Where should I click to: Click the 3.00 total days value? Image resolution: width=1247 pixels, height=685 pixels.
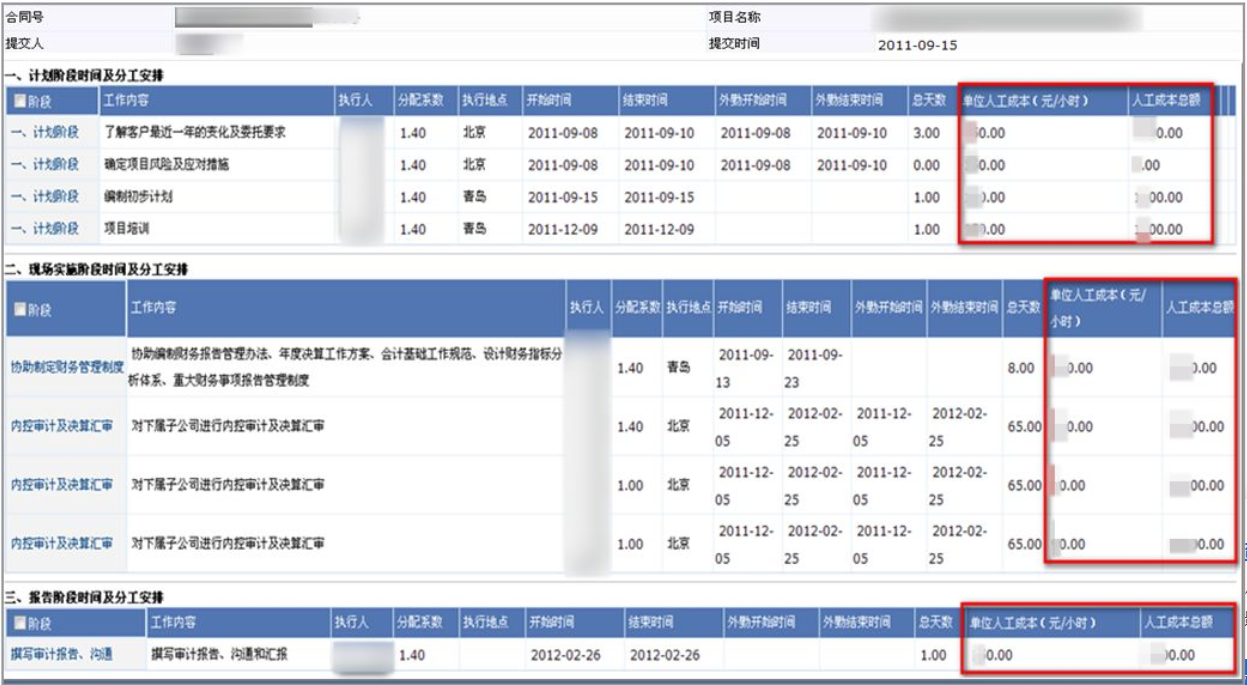[927, 133]
